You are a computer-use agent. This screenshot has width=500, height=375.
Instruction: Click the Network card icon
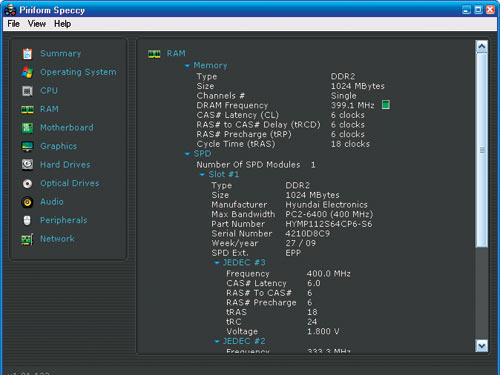[27, 239]
